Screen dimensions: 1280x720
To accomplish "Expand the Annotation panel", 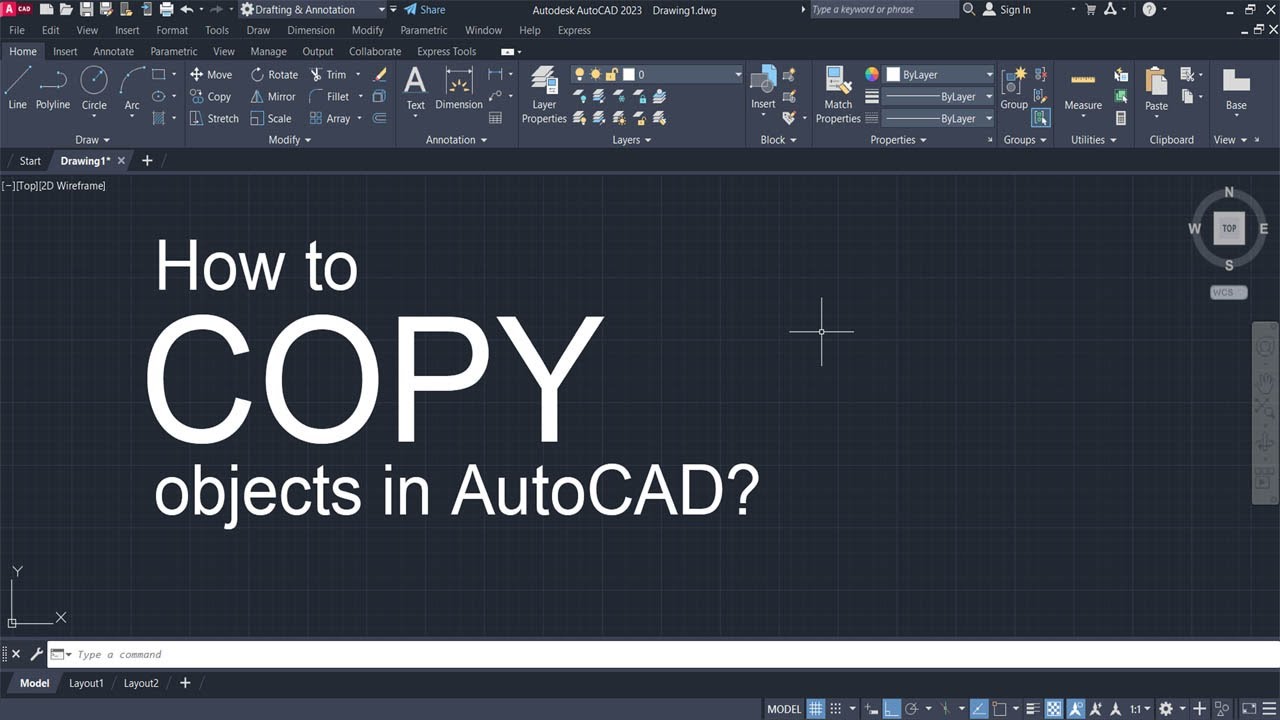I will coord(456,140).
